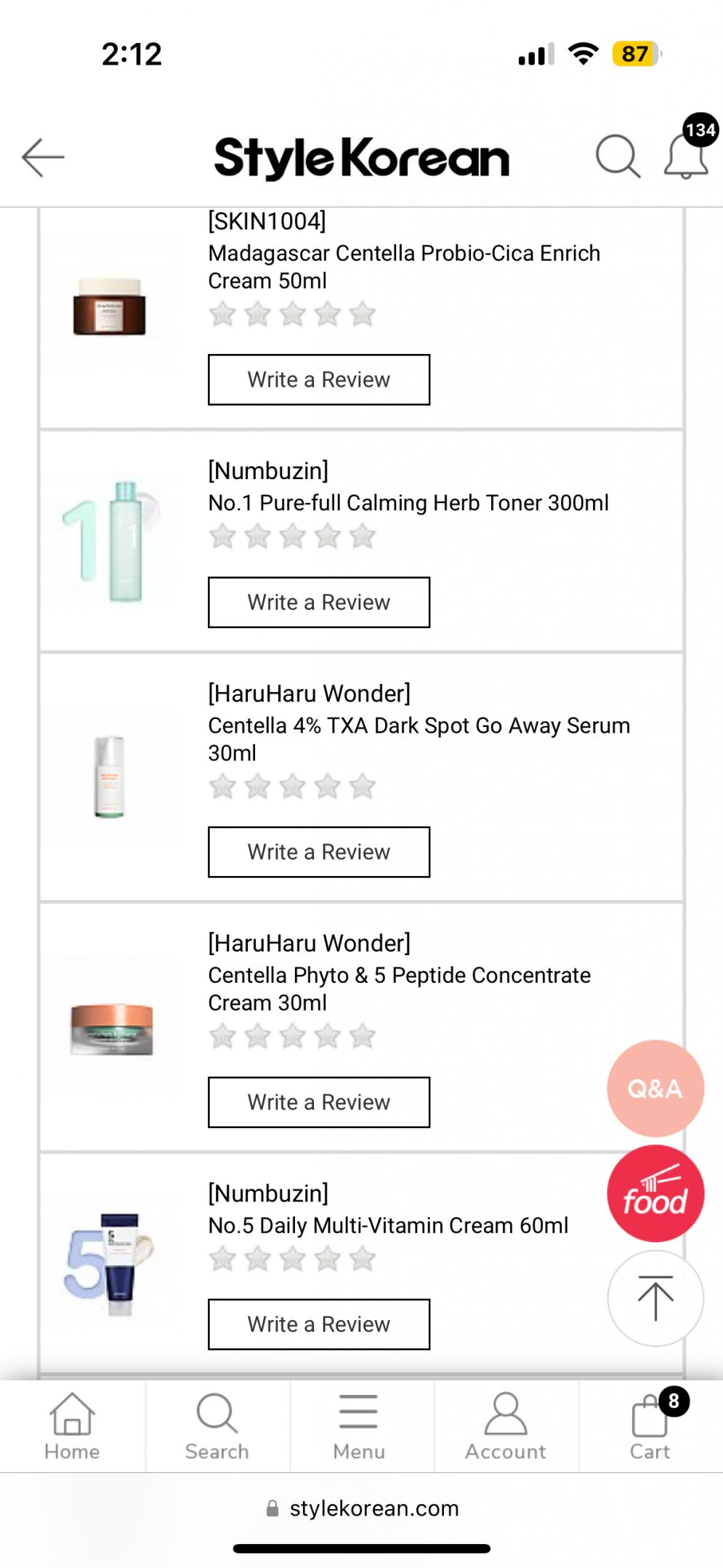Open the Menu tab
This screenshot has height=1568, width=723.
pyautogui.click(x=359, y=1426)
